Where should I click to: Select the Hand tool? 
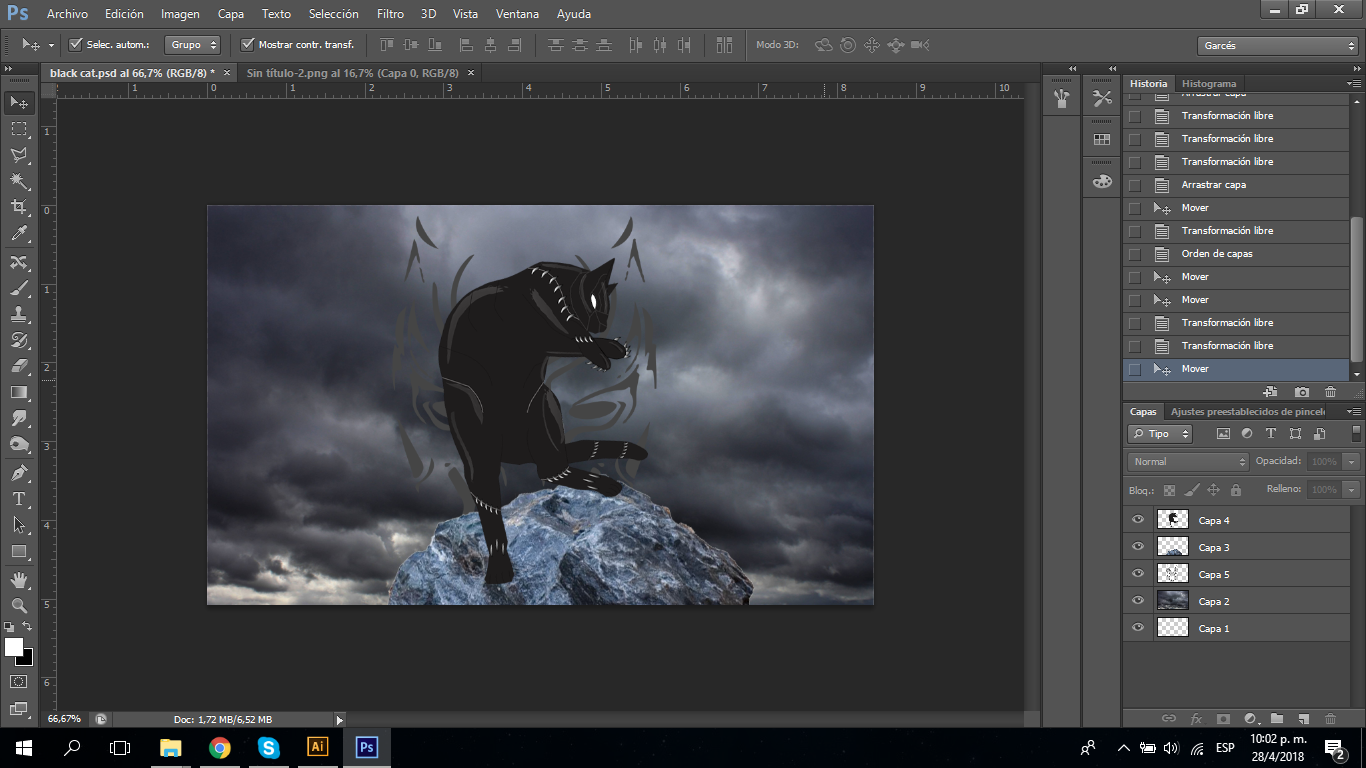[19, 579]
